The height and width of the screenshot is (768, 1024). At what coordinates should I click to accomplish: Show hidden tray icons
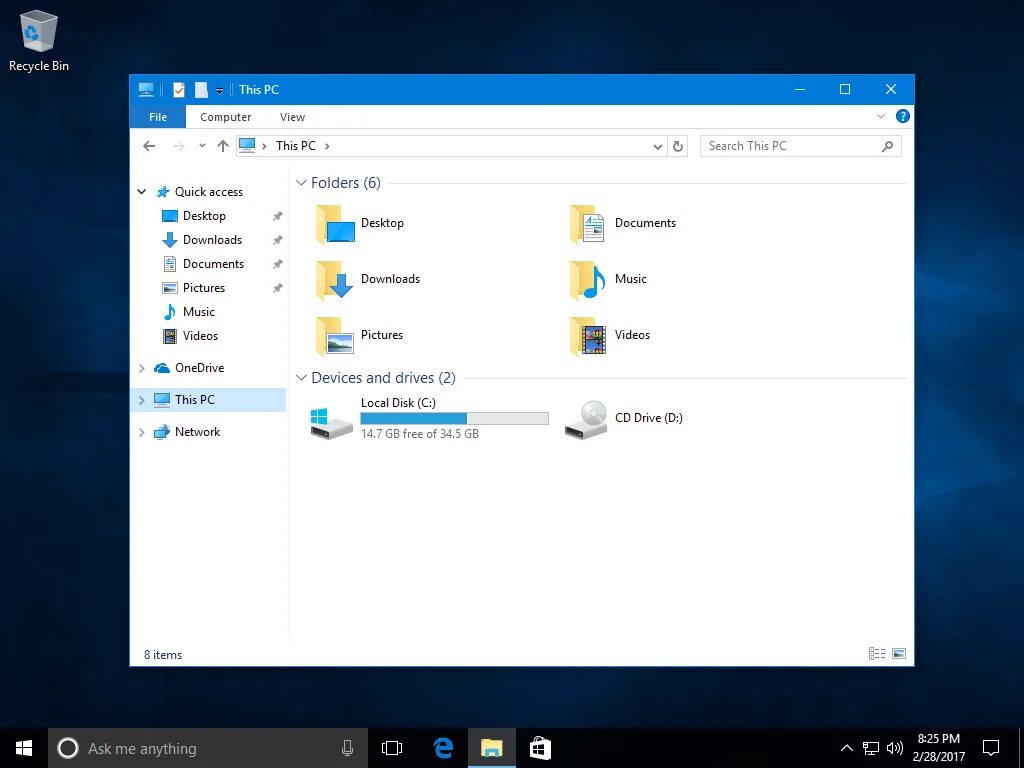click(846, 748)
